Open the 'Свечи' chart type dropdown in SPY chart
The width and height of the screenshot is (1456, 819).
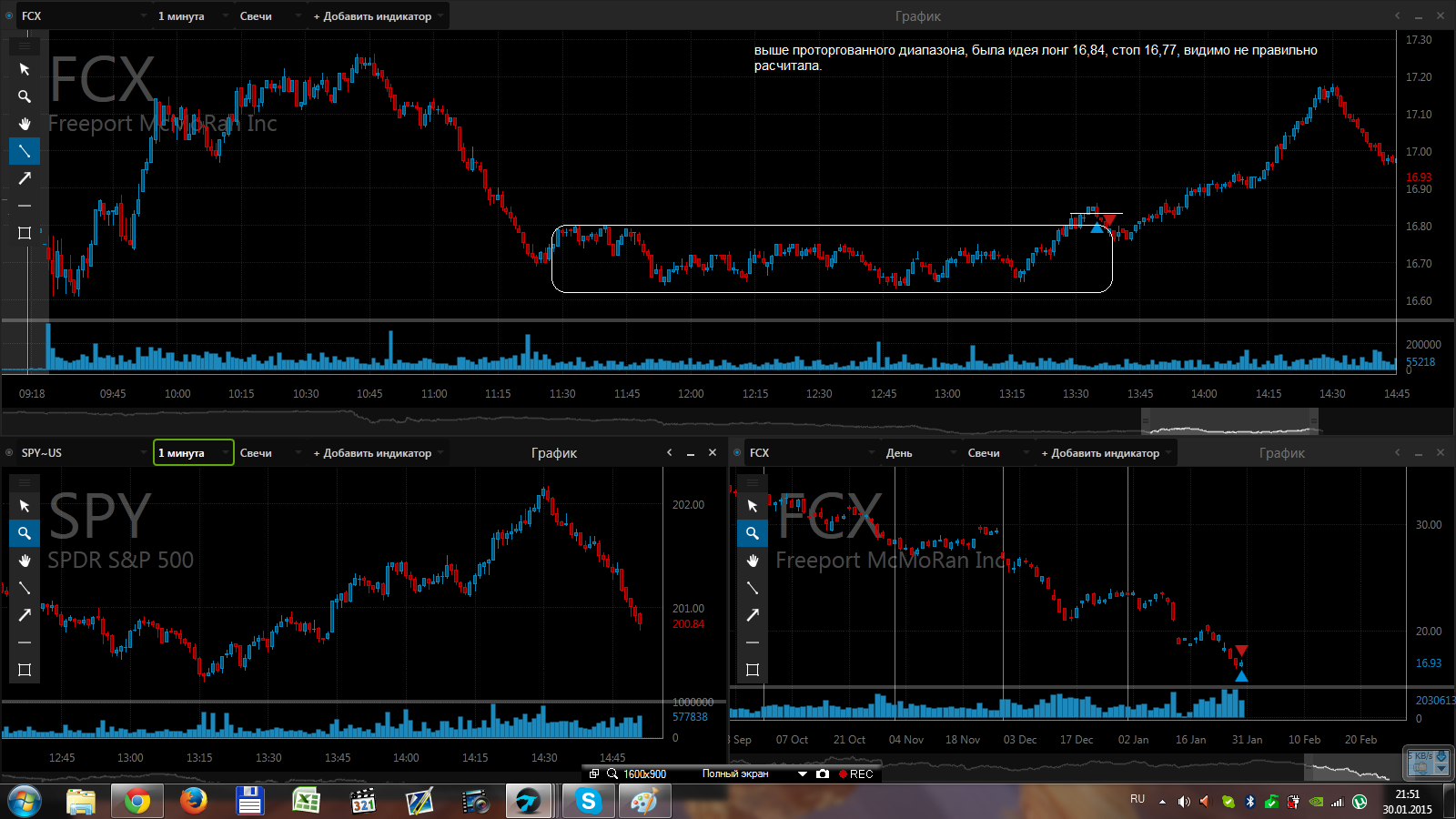[x=269, y=452]
